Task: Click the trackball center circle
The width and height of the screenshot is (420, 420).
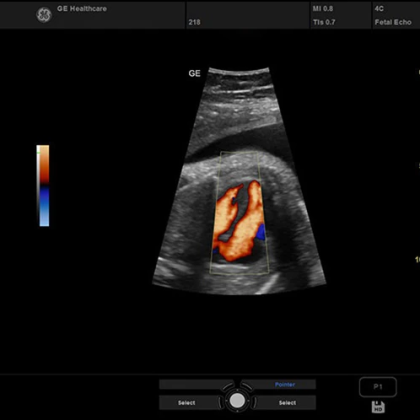Action: tap(237, 400)
